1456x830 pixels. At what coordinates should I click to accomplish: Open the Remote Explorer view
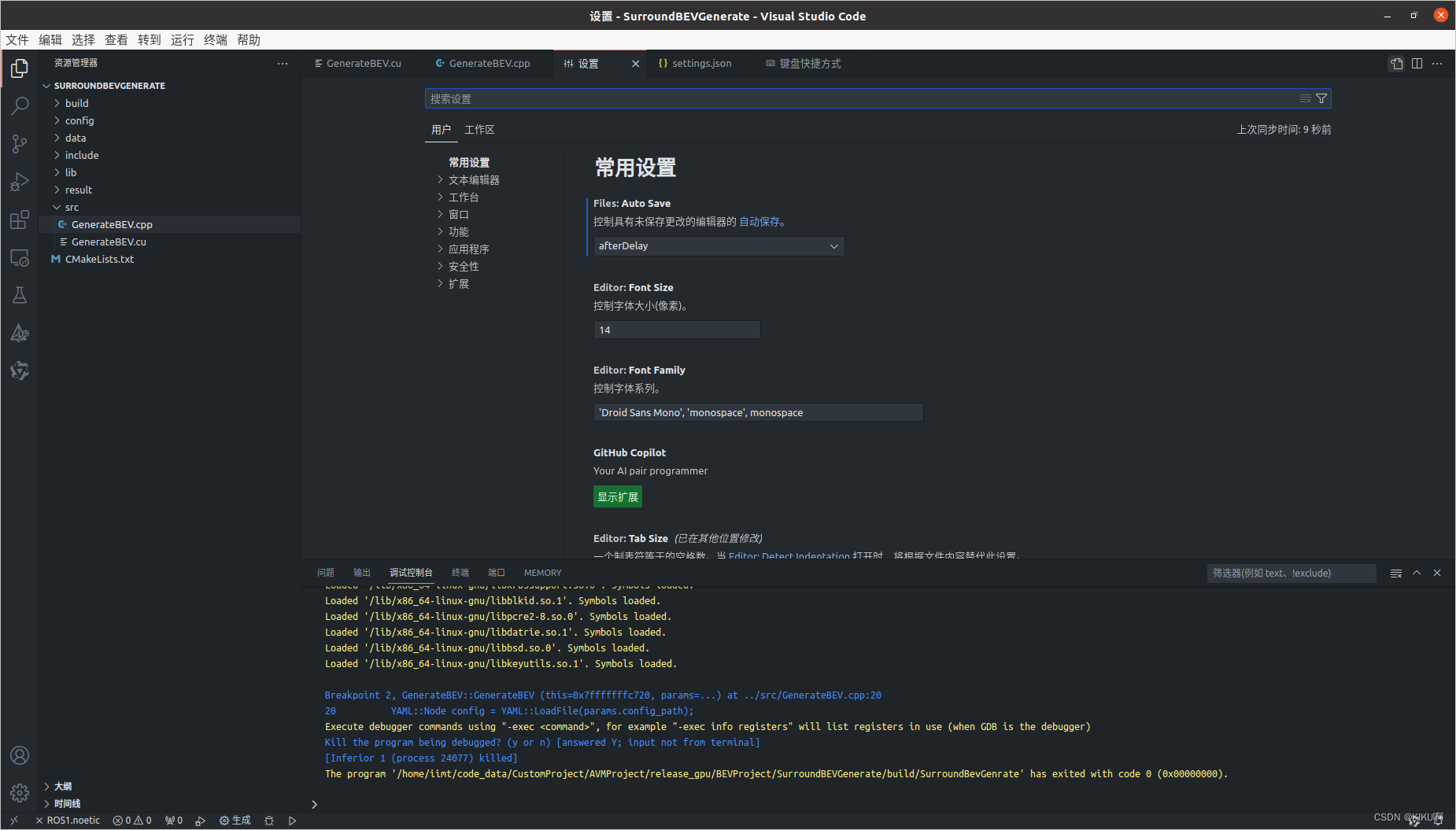(x=19, y=257)
